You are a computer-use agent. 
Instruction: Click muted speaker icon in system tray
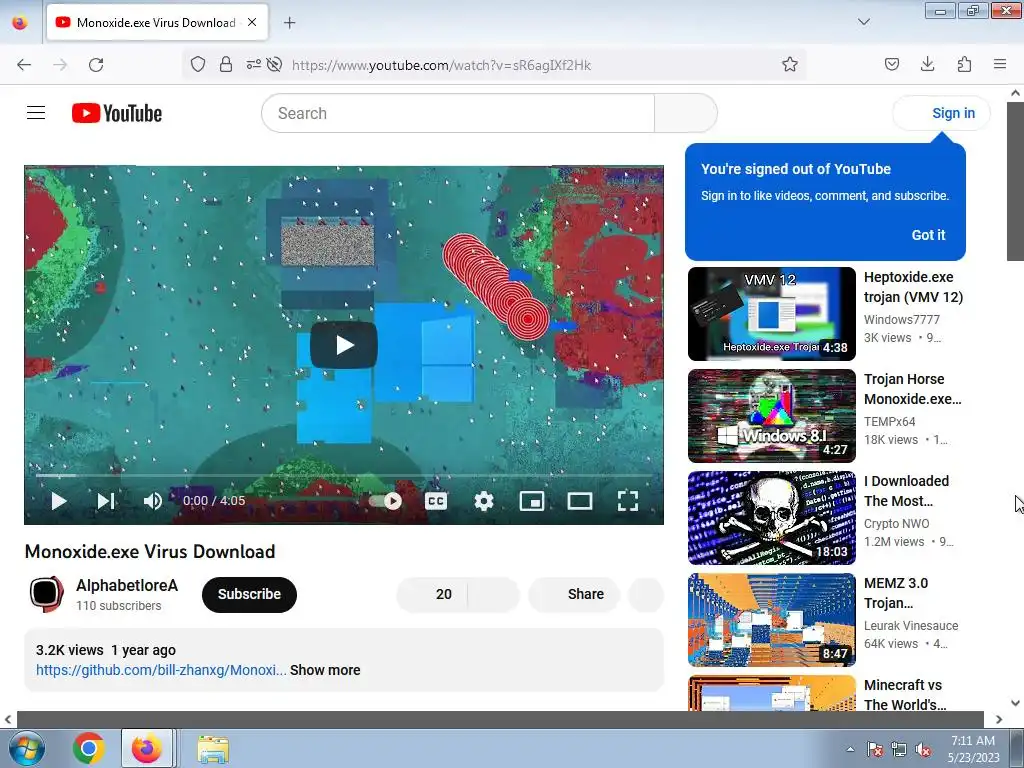coord(923,749)
